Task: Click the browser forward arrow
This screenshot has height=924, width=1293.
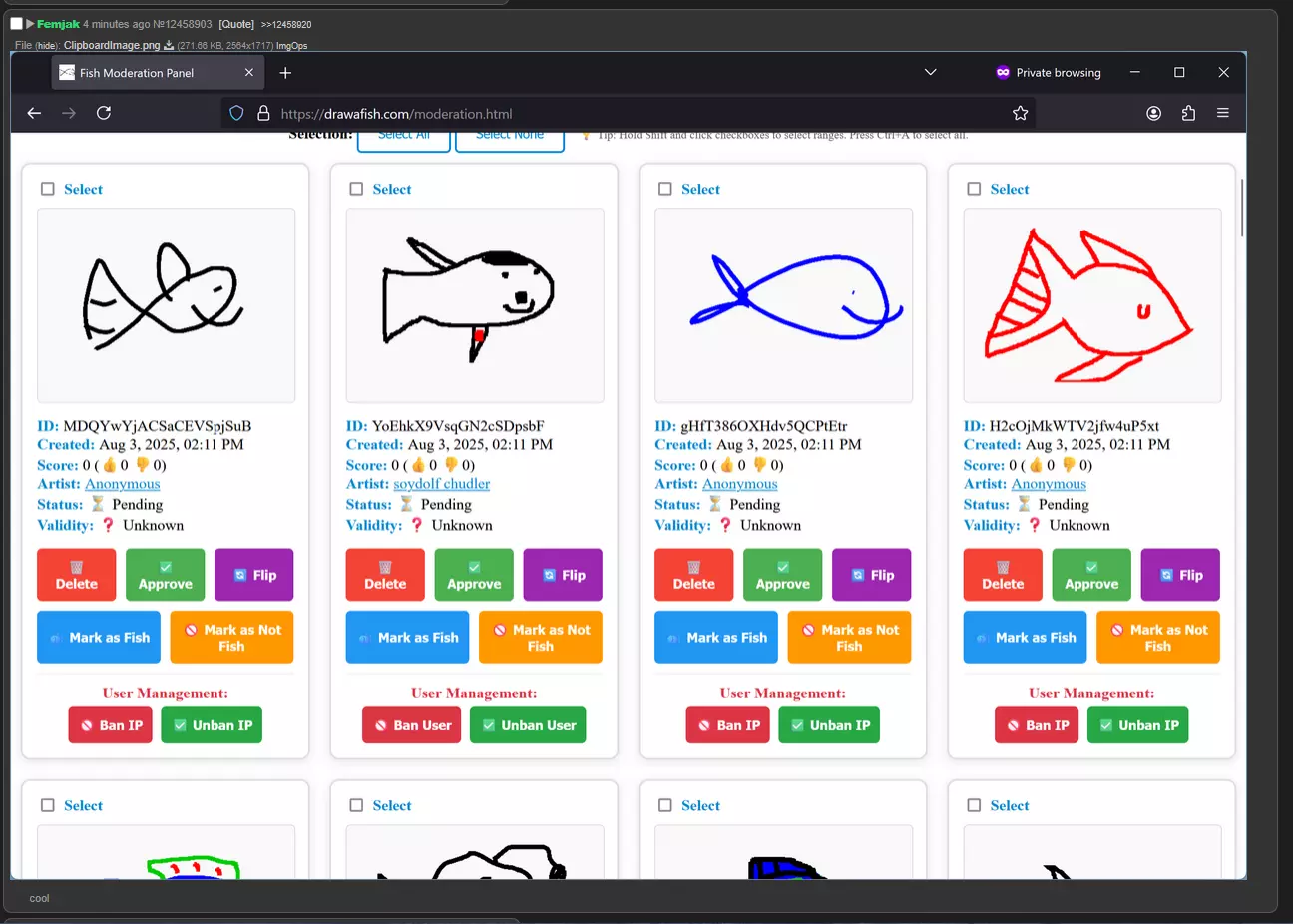Action: point(69,113)
